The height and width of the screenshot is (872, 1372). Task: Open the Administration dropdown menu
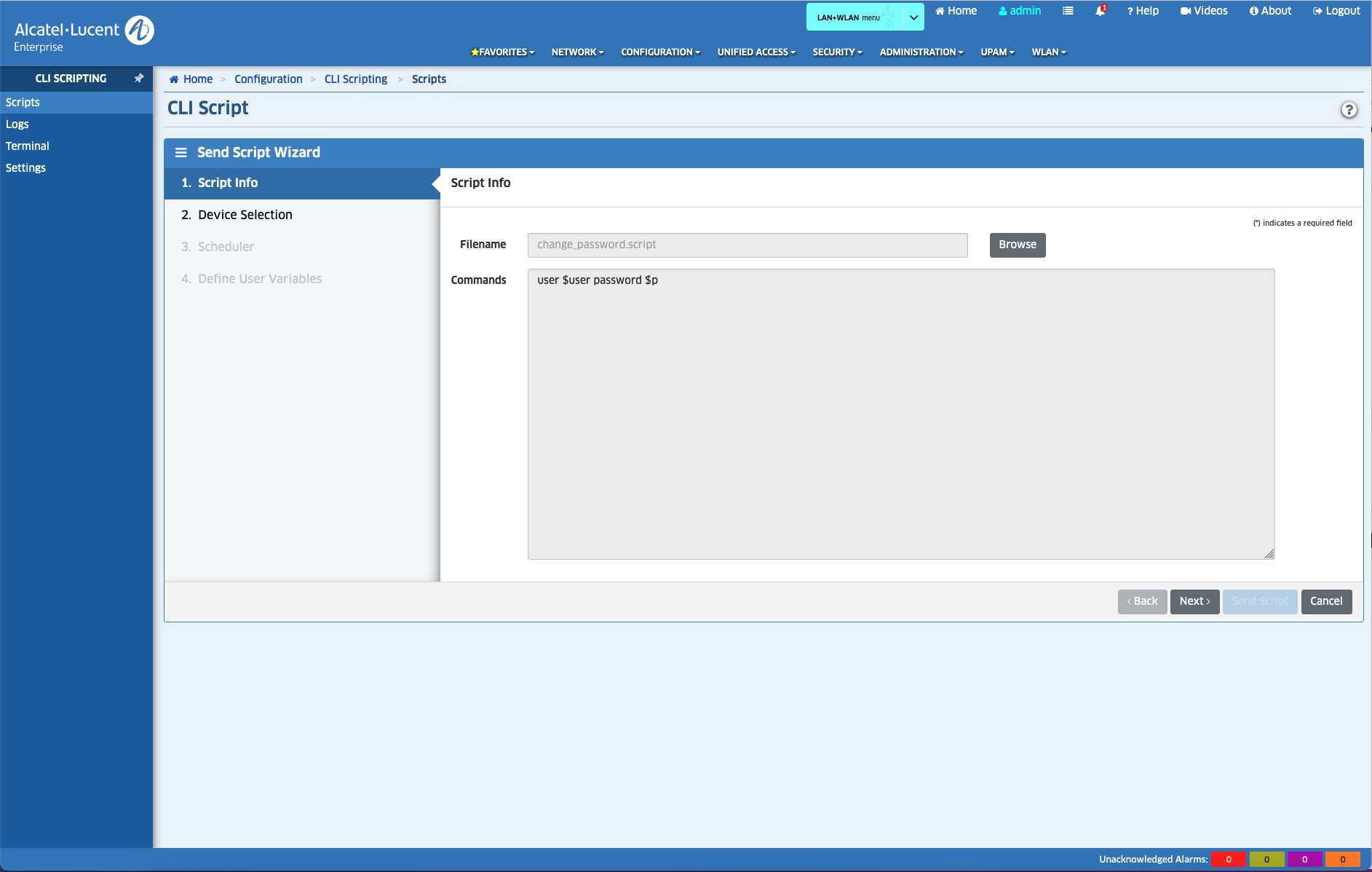pyautogui.click(x=921, y=52)
